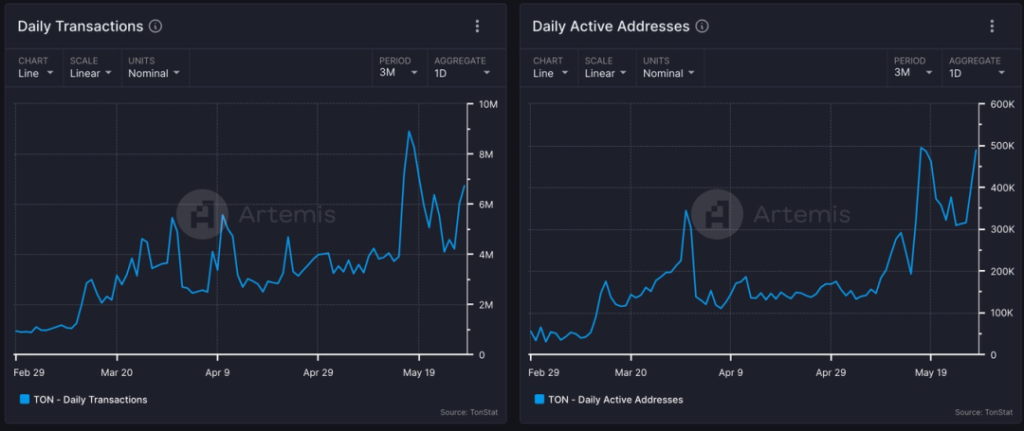Open three-dot menu on Daily Transactions panel
The height and width of the screenshot is (431, 1024).
[x=477, y=26]
